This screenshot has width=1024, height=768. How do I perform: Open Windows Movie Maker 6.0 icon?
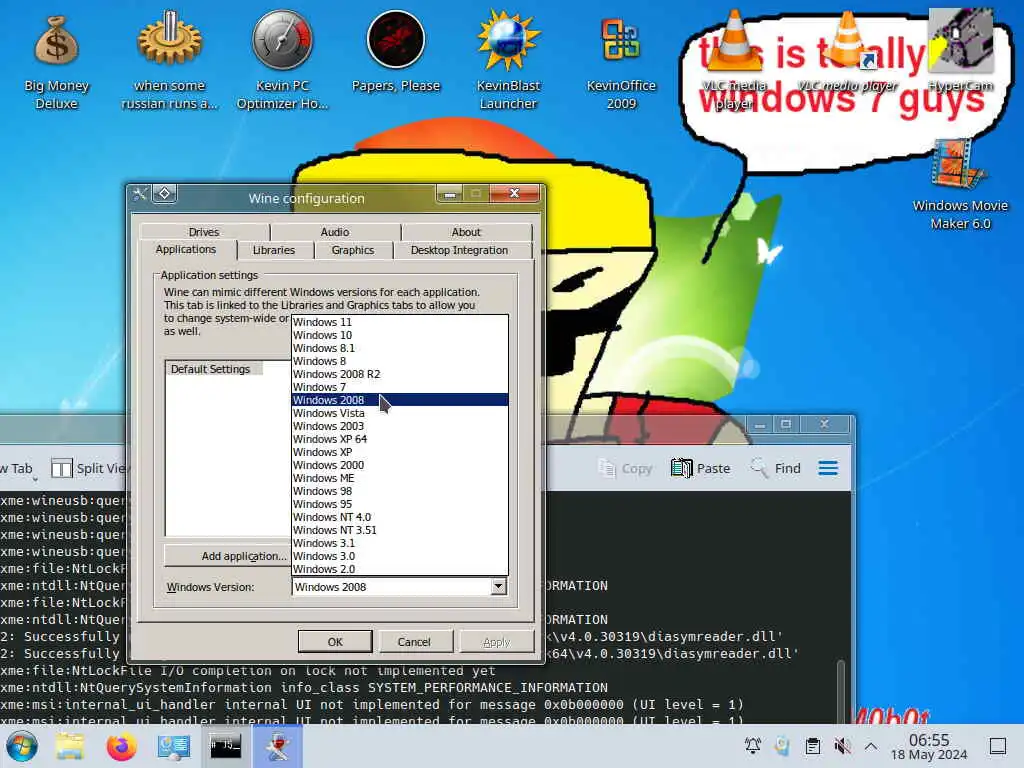[x=960, y=184]
